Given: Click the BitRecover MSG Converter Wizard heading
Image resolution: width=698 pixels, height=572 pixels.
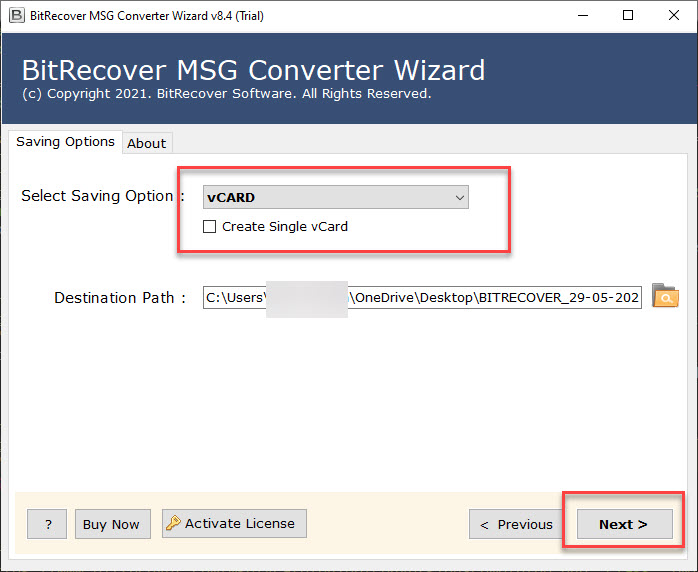Looking at the screenshot, I should point(253,70).
